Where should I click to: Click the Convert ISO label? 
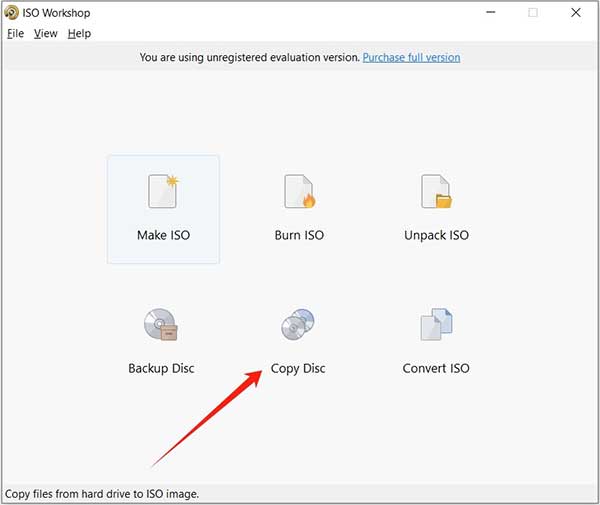[x=436, y=368]
